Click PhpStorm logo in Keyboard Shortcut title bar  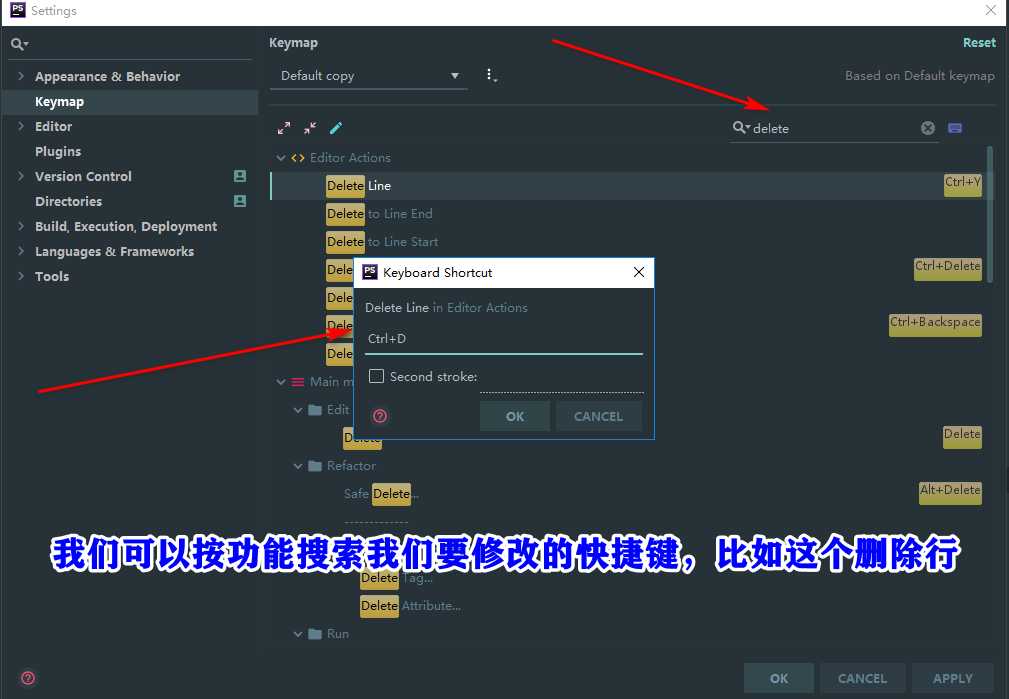click(370, 272)
